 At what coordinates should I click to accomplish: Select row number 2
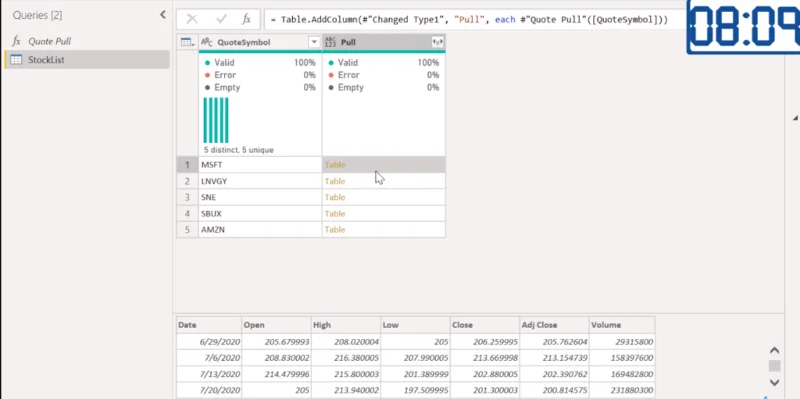click(187, 181)
